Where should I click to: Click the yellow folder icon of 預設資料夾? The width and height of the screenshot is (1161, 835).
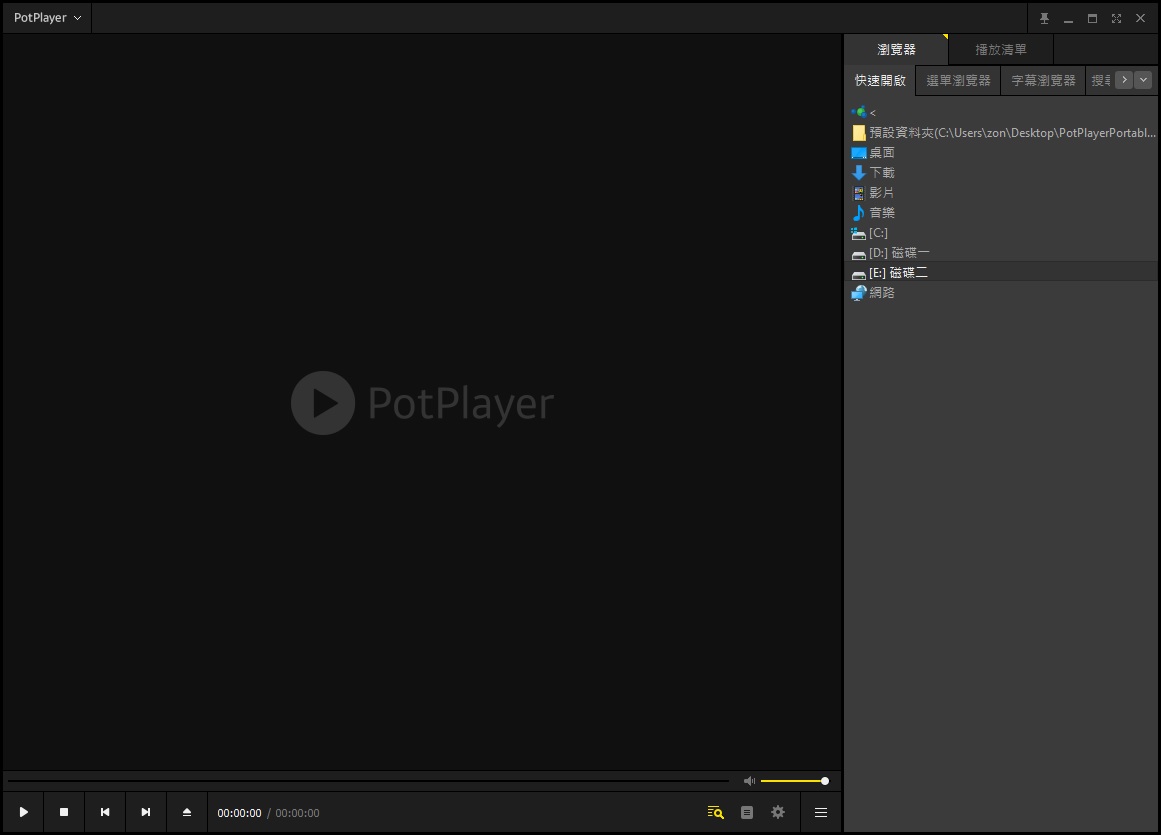click(859, 133)
